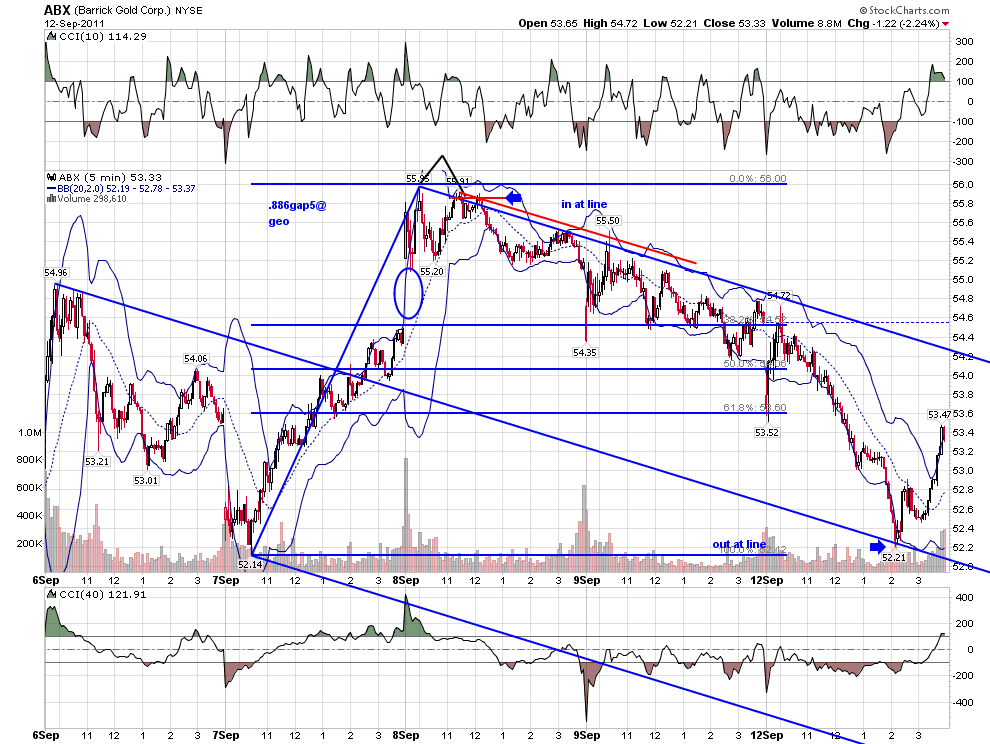Click the '.886gap5@' annotation text
Viewport: 990px width, 744px height.
(297, 205)
